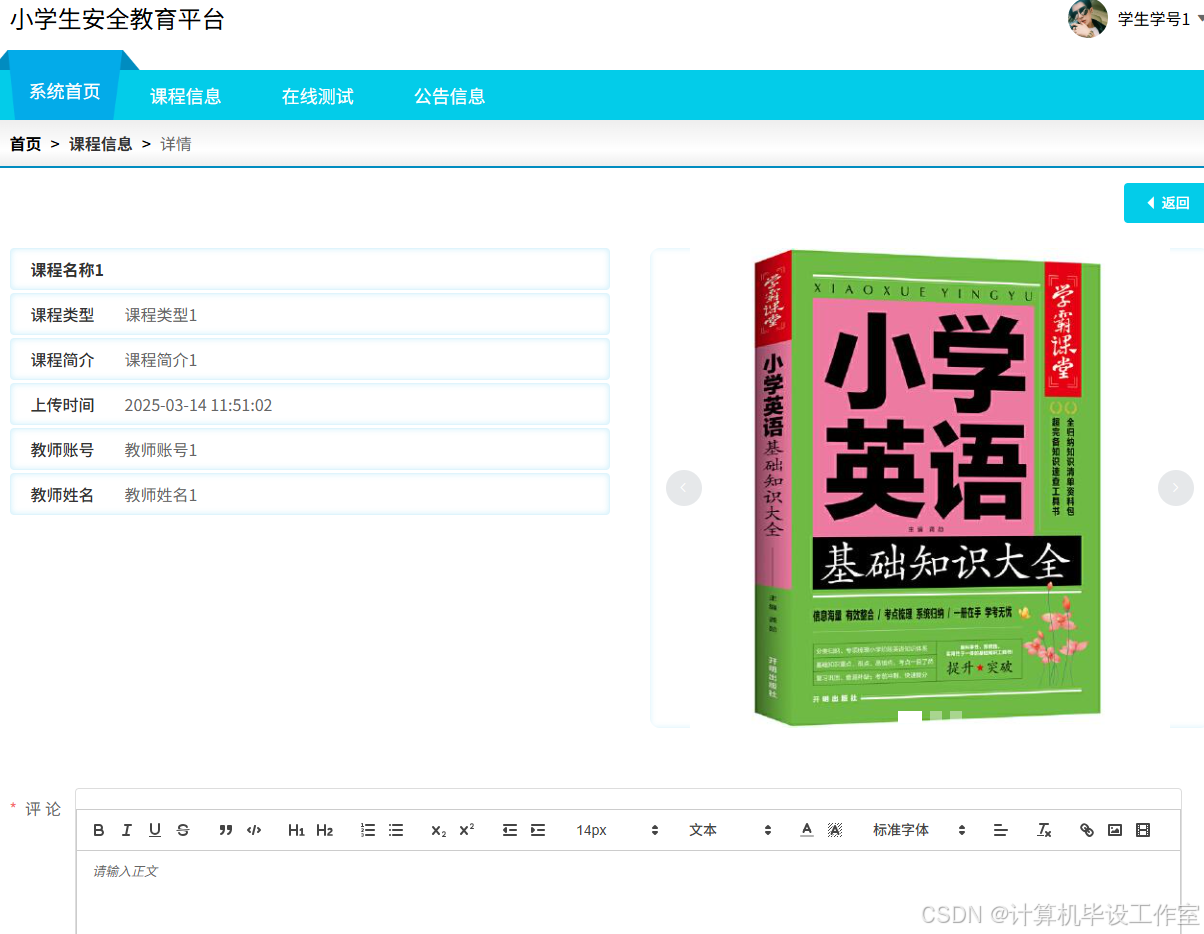Select the second carousel indicator
This screenshot has width=1204, height=934.
tap(936, 715)
